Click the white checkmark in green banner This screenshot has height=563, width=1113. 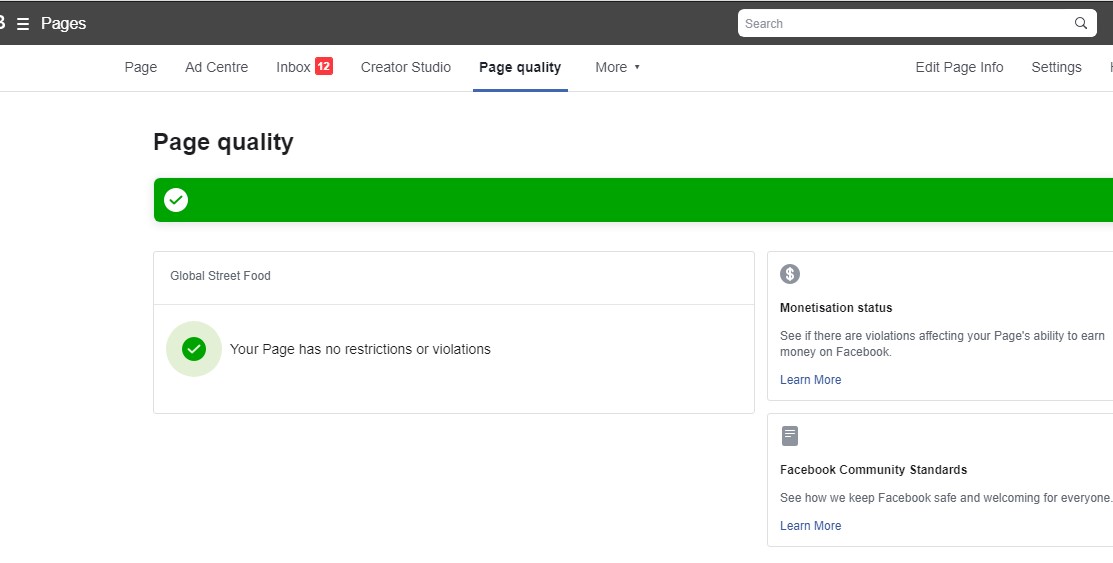point(176,200)
